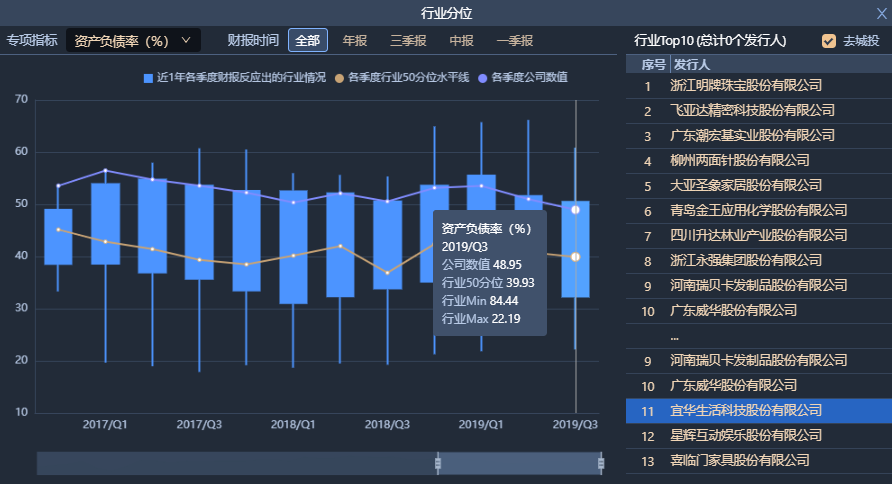Image resolution: width=892 pixels, height=484 pixels.
Task: Toggle 各季度行业50分位水平线 legend marker
Action: click(x=339, y=78)
